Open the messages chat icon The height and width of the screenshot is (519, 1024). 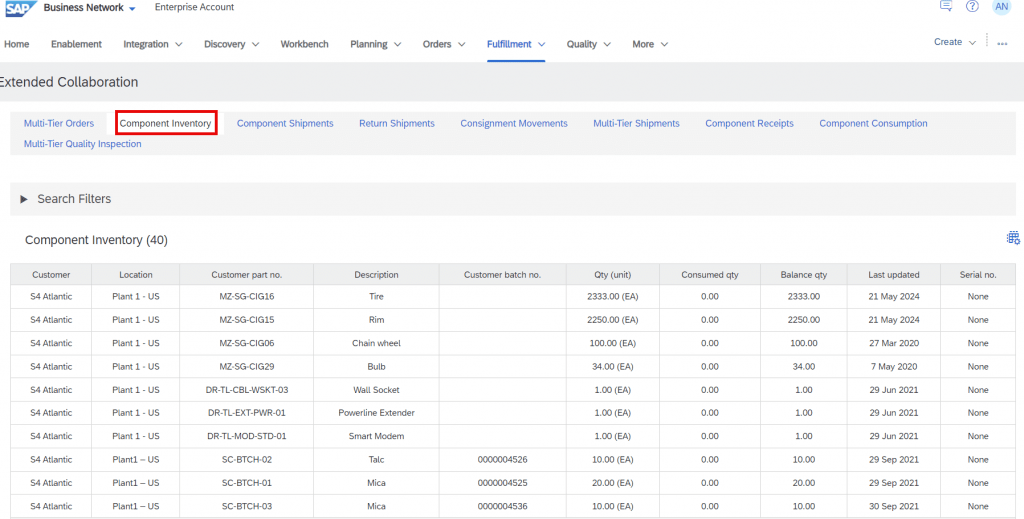pyautogui.click(x=946, y=6)
